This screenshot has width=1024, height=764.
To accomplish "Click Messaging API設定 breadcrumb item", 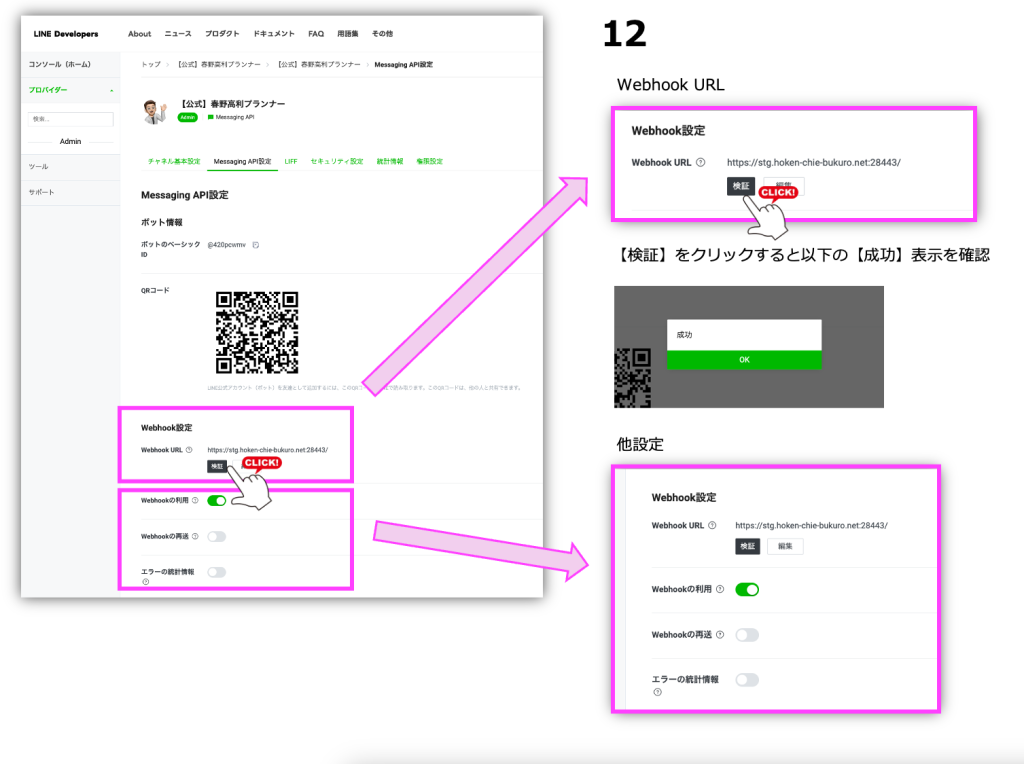I will coord(403,65).
